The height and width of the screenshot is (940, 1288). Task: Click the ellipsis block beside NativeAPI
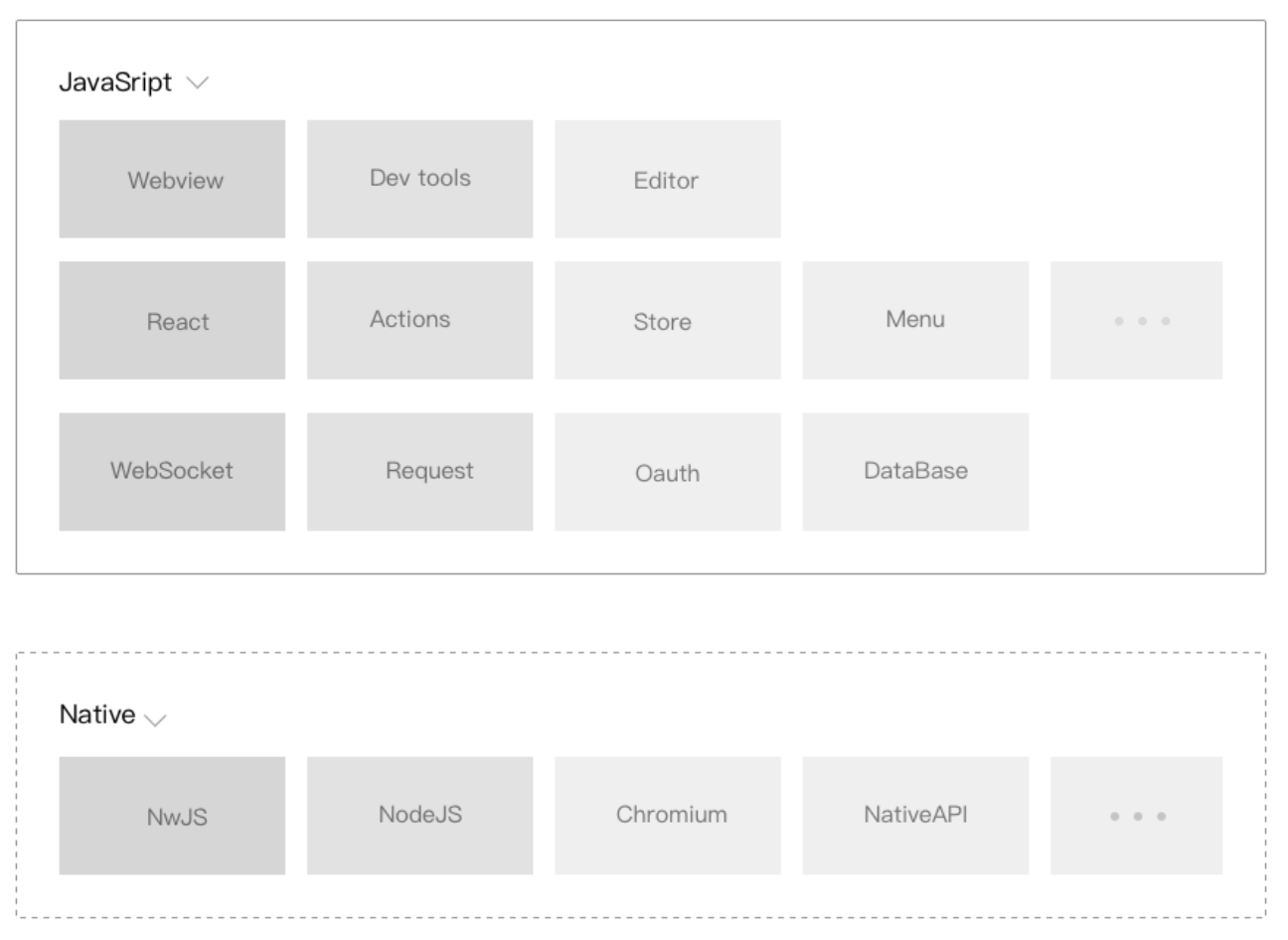(x=1136, y=816)
